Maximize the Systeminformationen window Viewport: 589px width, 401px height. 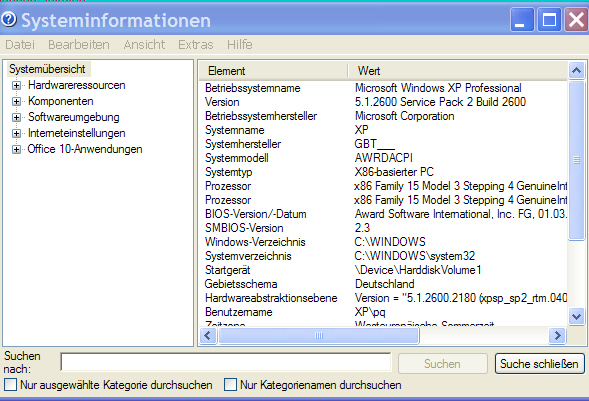click(549, 20)
